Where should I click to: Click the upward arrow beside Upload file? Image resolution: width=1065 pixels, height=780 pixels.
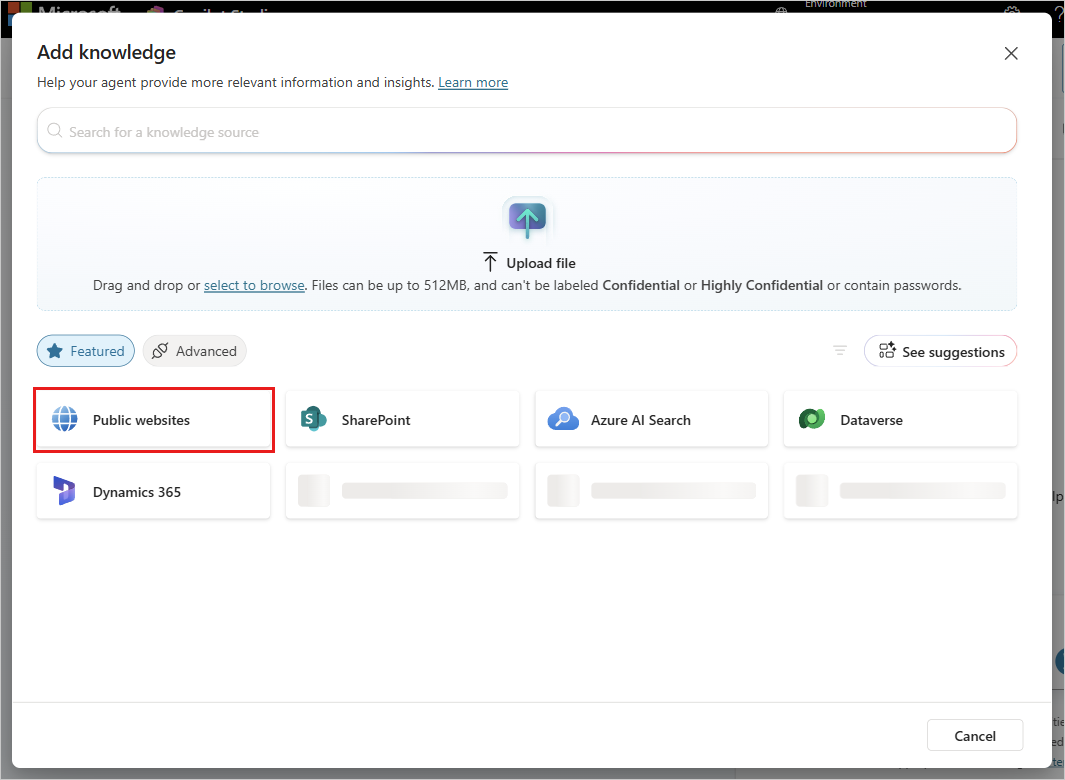490,262
